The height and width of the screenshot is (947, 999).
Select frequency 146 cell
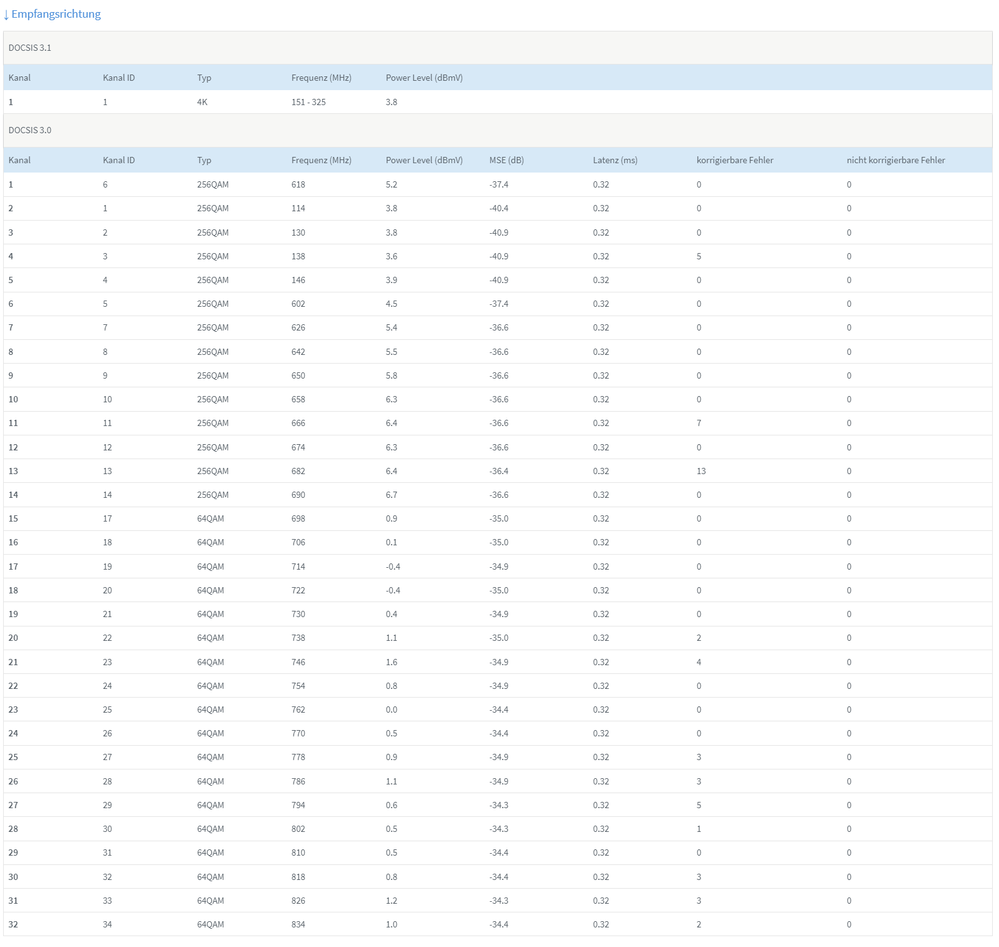298,280
